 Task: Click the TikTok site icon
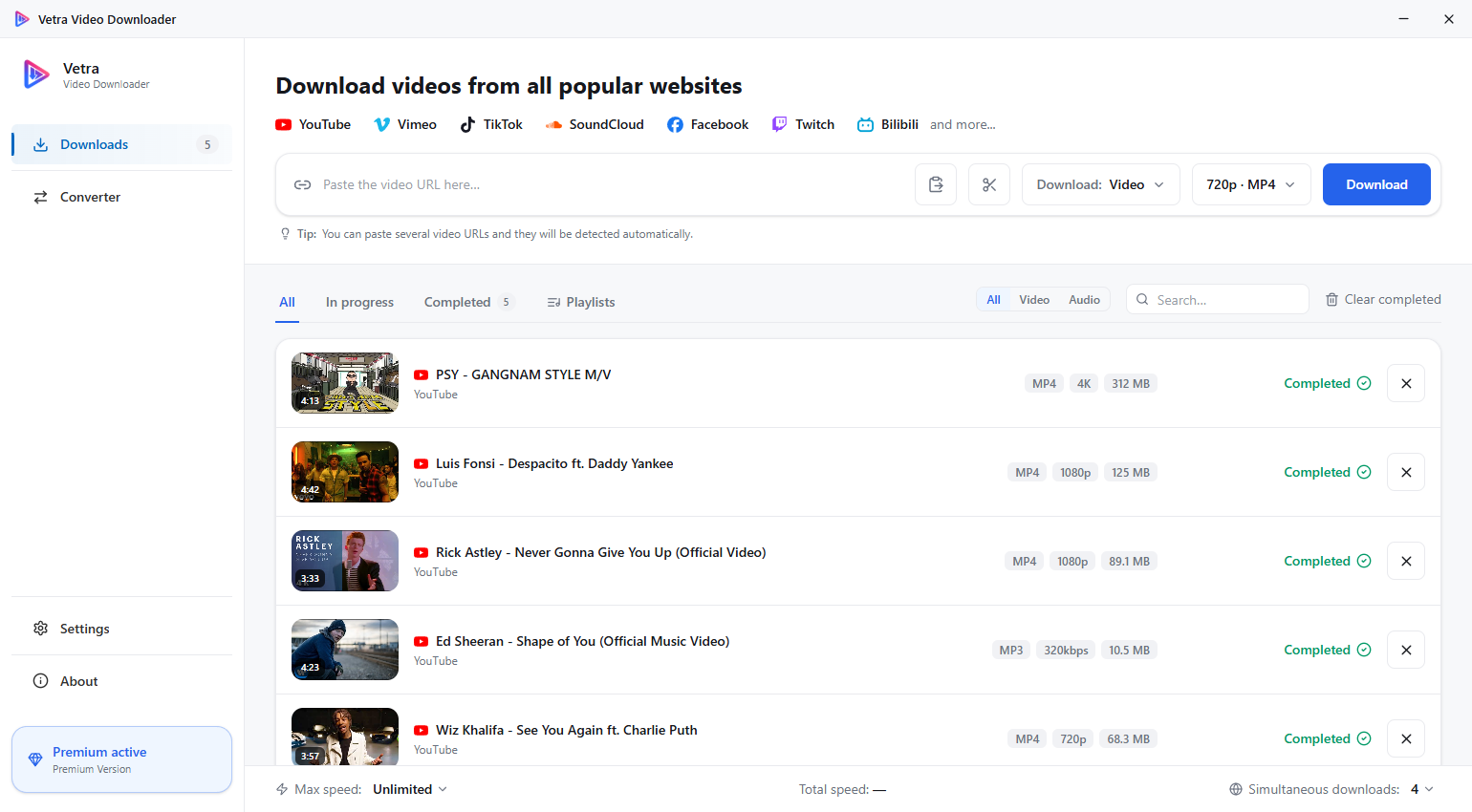tap(467, 124)
